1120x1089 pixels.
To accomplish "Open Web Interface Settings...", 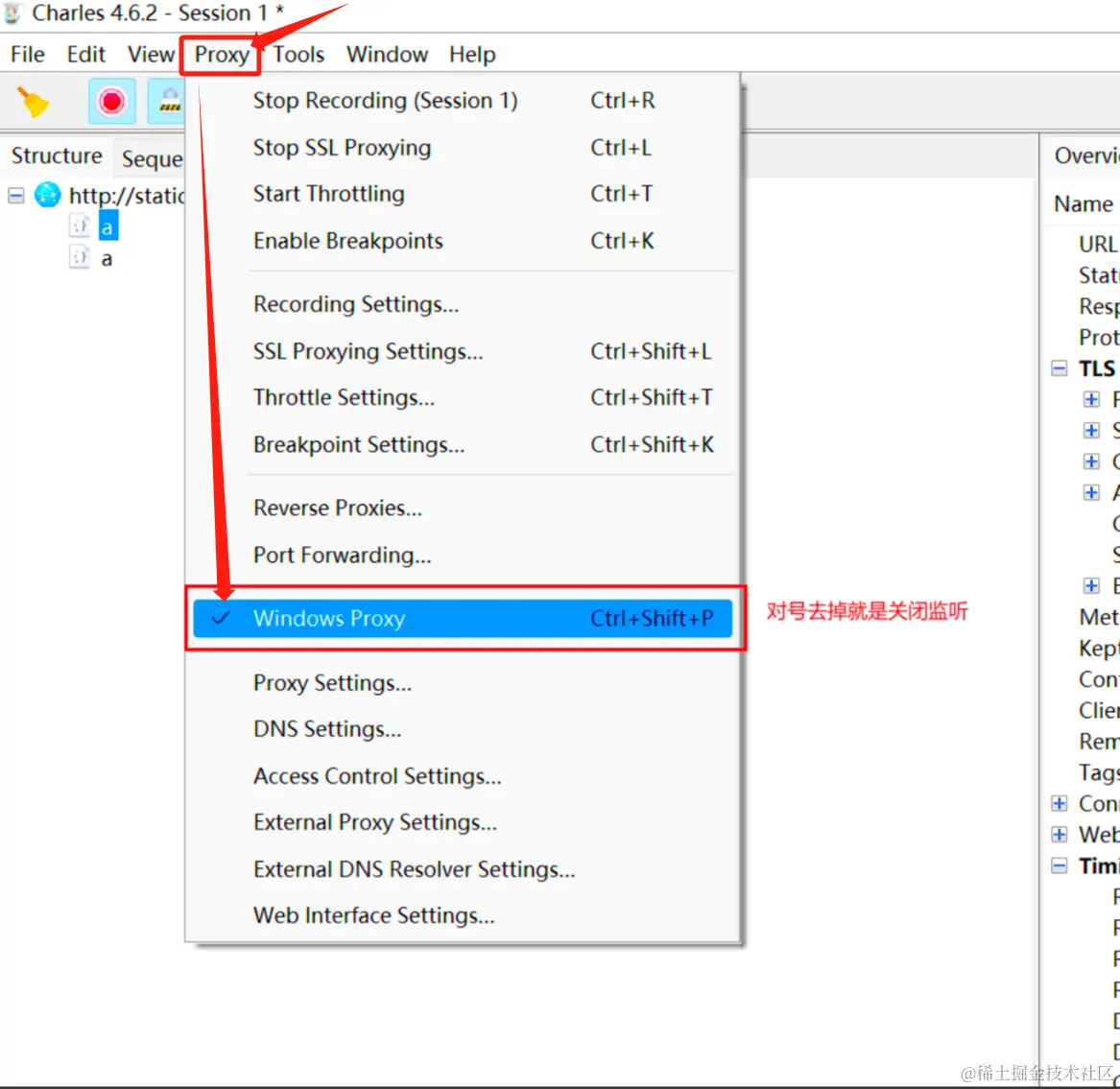I will 463,915.
